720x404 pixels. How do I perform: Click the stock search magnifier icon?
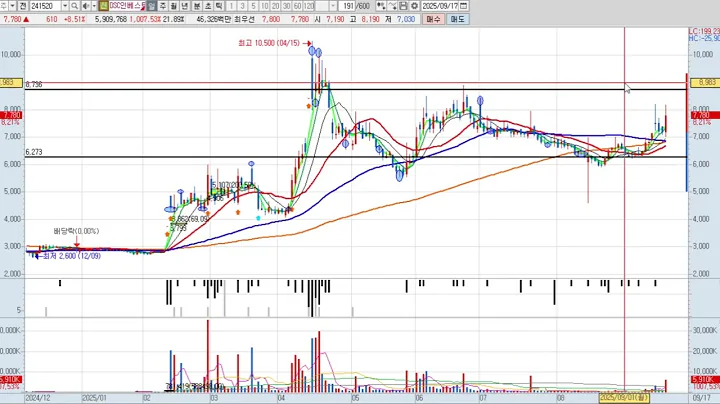(74, 6)
